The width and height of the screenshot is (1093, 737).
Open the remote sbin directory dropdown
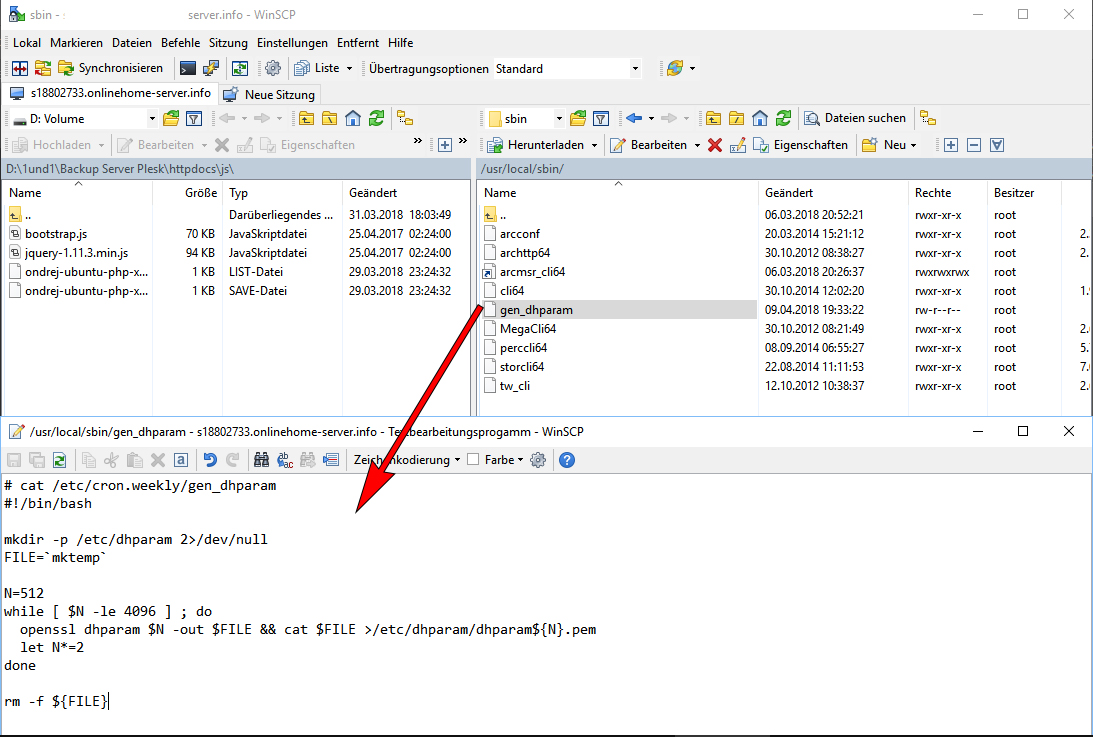[x=559, y=119]
